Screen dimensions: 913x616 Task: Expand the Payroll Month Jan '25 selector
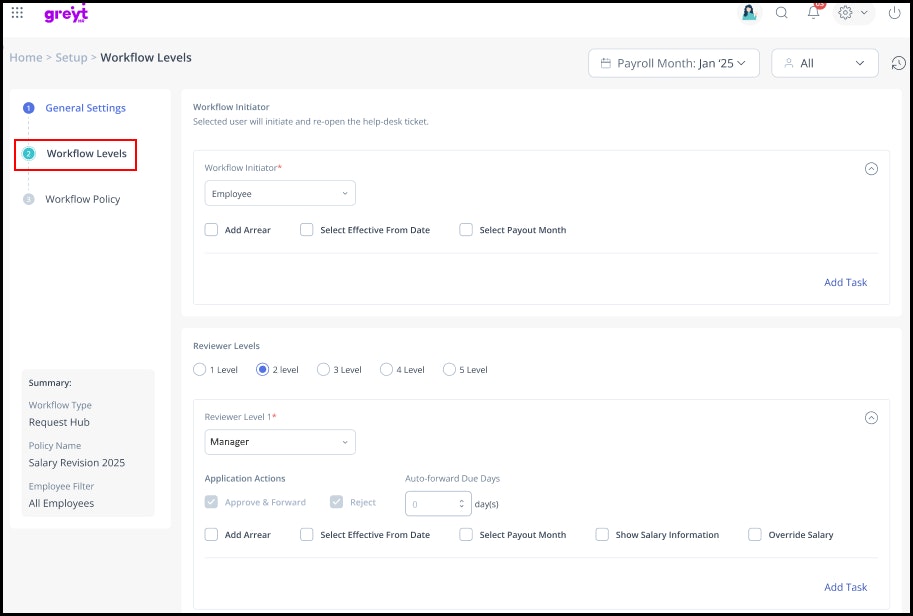point(674,63)
